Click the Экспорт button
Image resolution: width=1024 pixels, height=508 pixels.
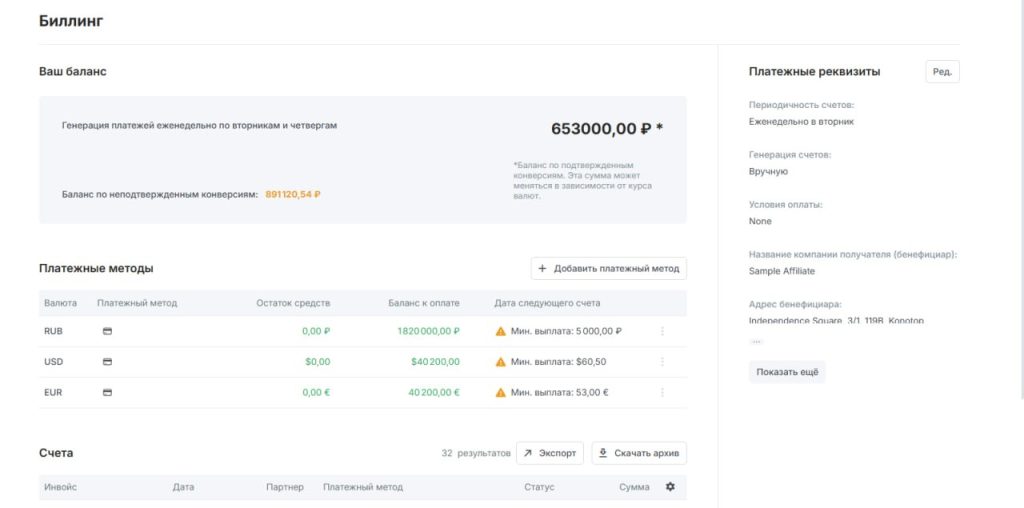[550, 453]
